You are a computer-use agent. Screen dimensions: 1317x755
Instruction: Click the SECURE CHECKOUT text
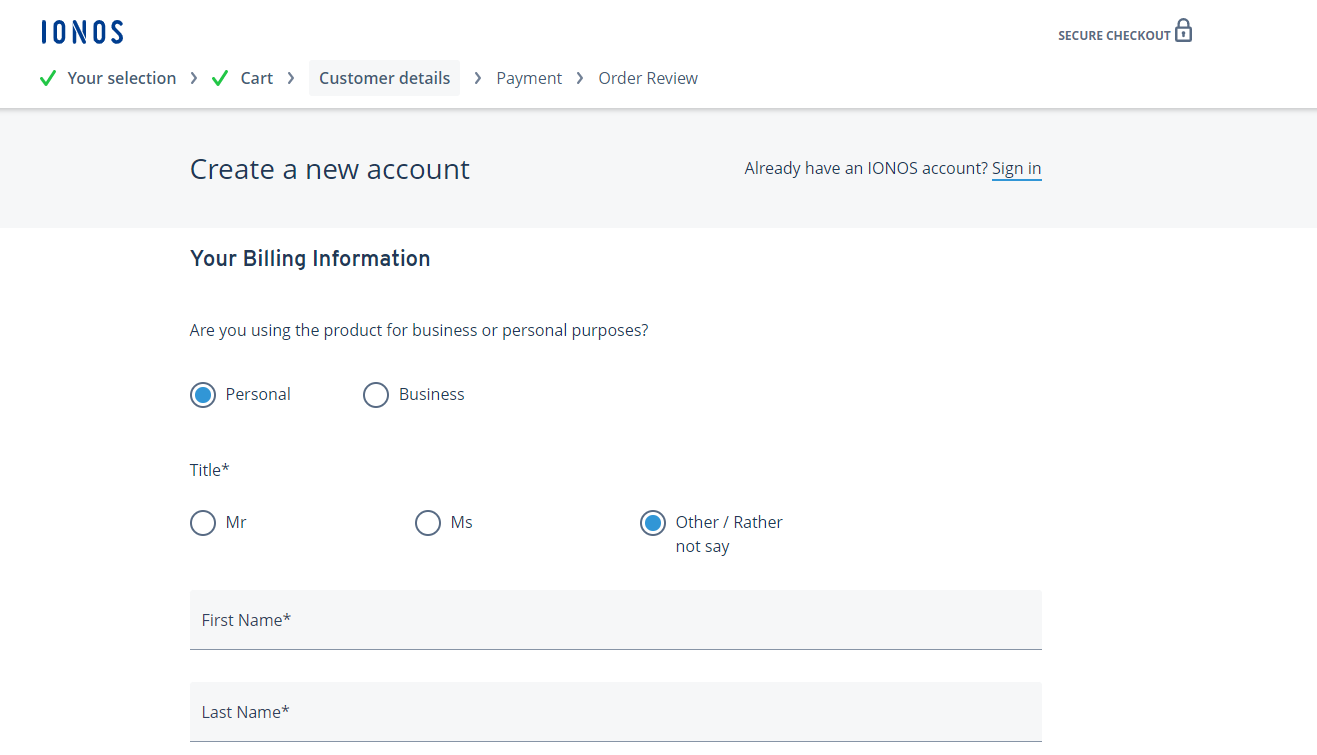pos(1114,36)
